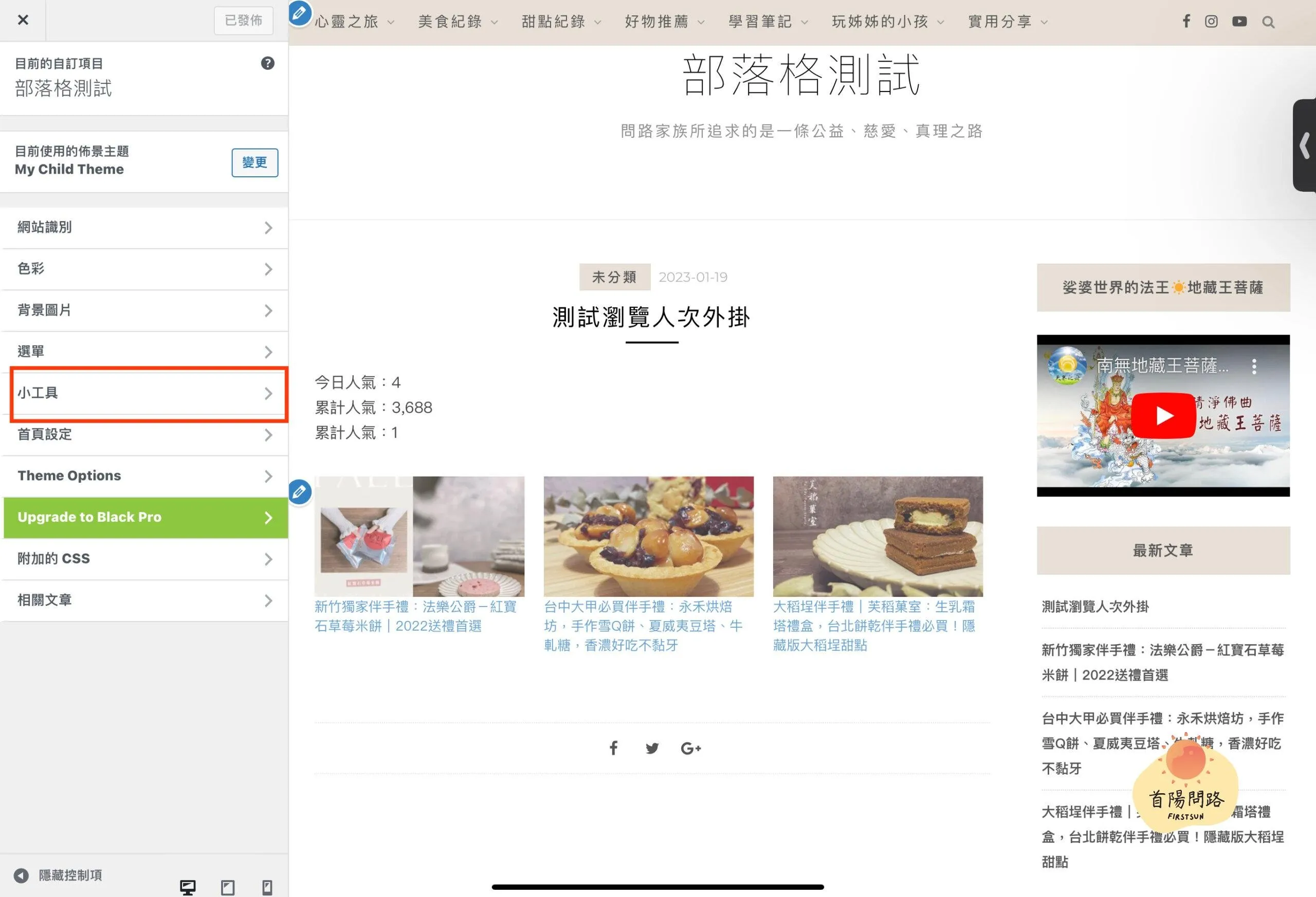The height and width of the screenshot is (897, 1316).
Task: Open the YouTube icon in header
Action: tap(1239, 22)
